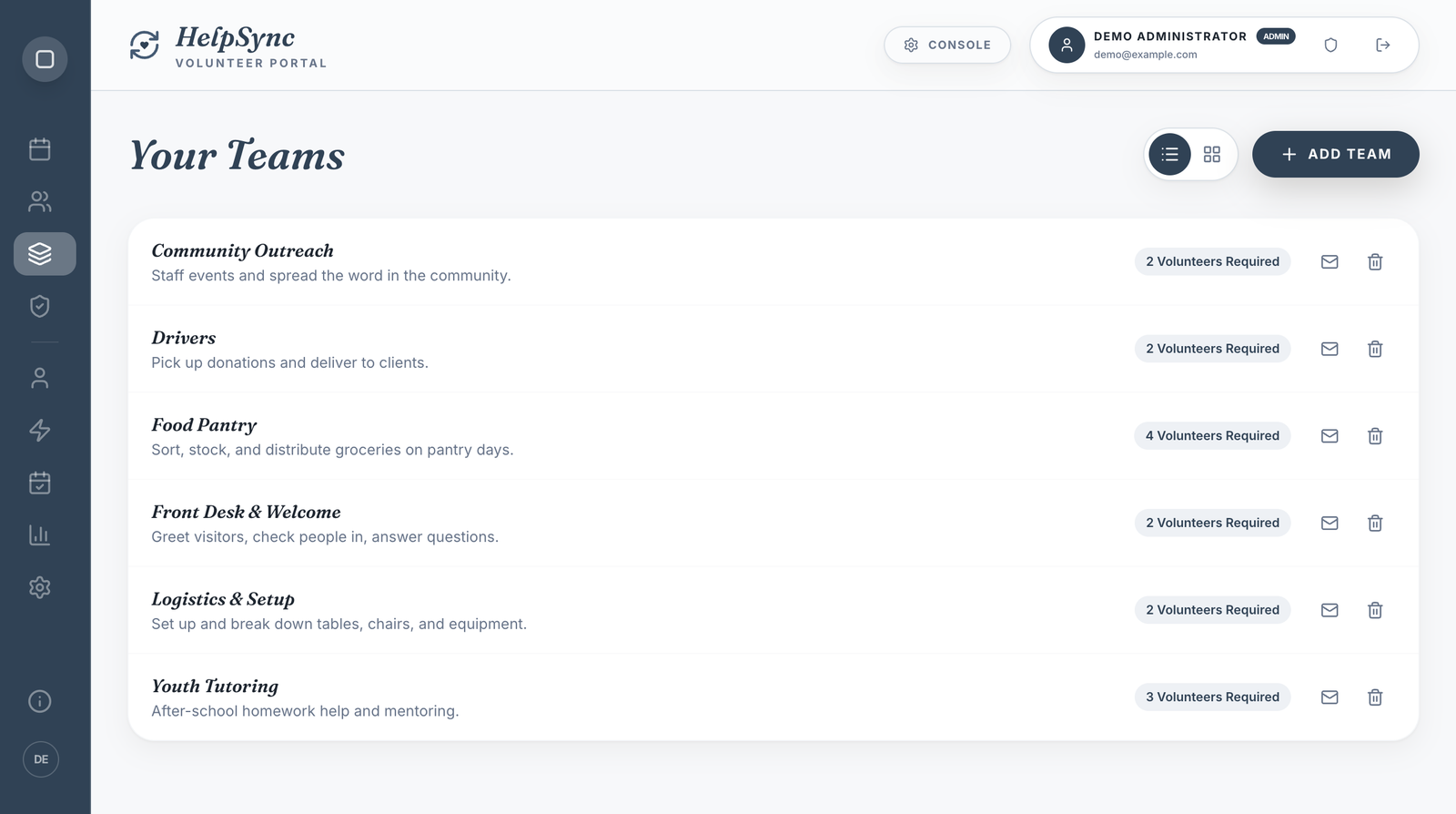
Task: Email the Front Desk & Welcome team
Action: tap(1330, 523)
